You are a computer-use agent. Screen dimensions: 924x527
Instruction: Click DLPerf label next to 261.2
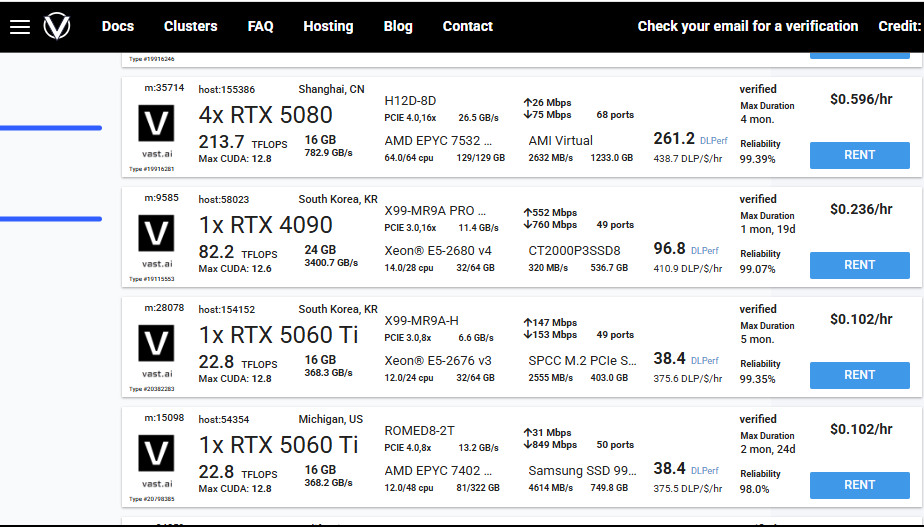[x=714, y=141]
